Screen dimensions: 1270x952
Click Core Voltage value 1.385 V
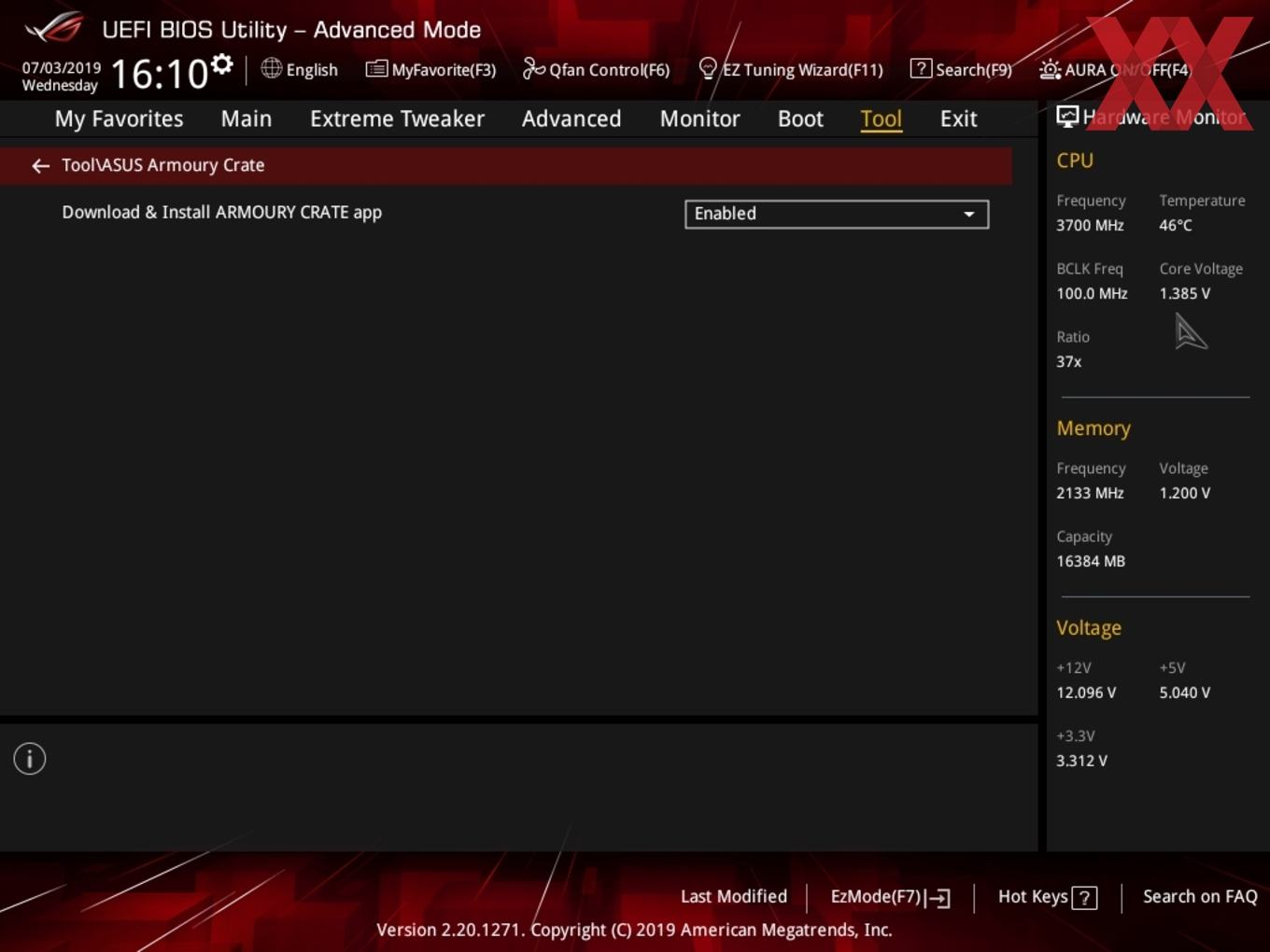pyautogui.click(x=1185, y=294)
